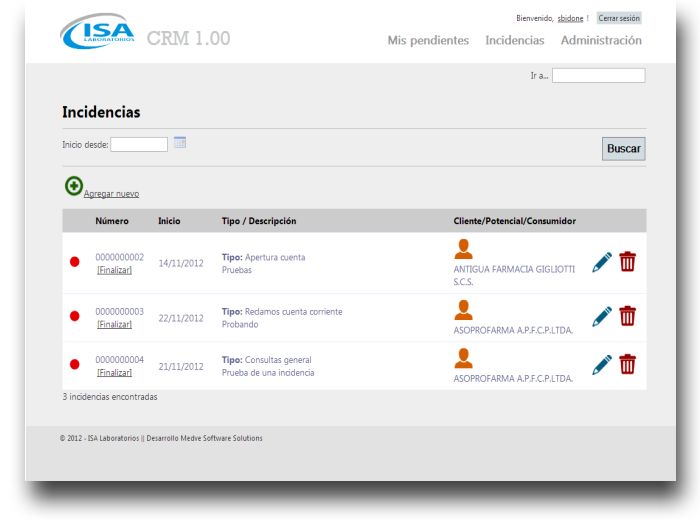Focus the Inicio desde date field

pos(139,144)
